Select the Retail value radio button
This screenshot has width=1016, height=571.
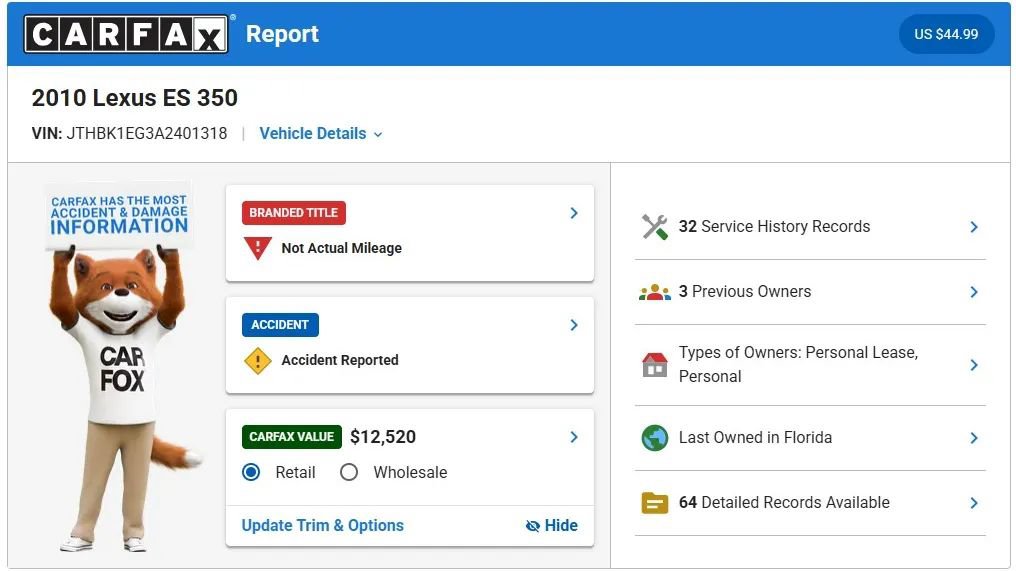[251, 472]
